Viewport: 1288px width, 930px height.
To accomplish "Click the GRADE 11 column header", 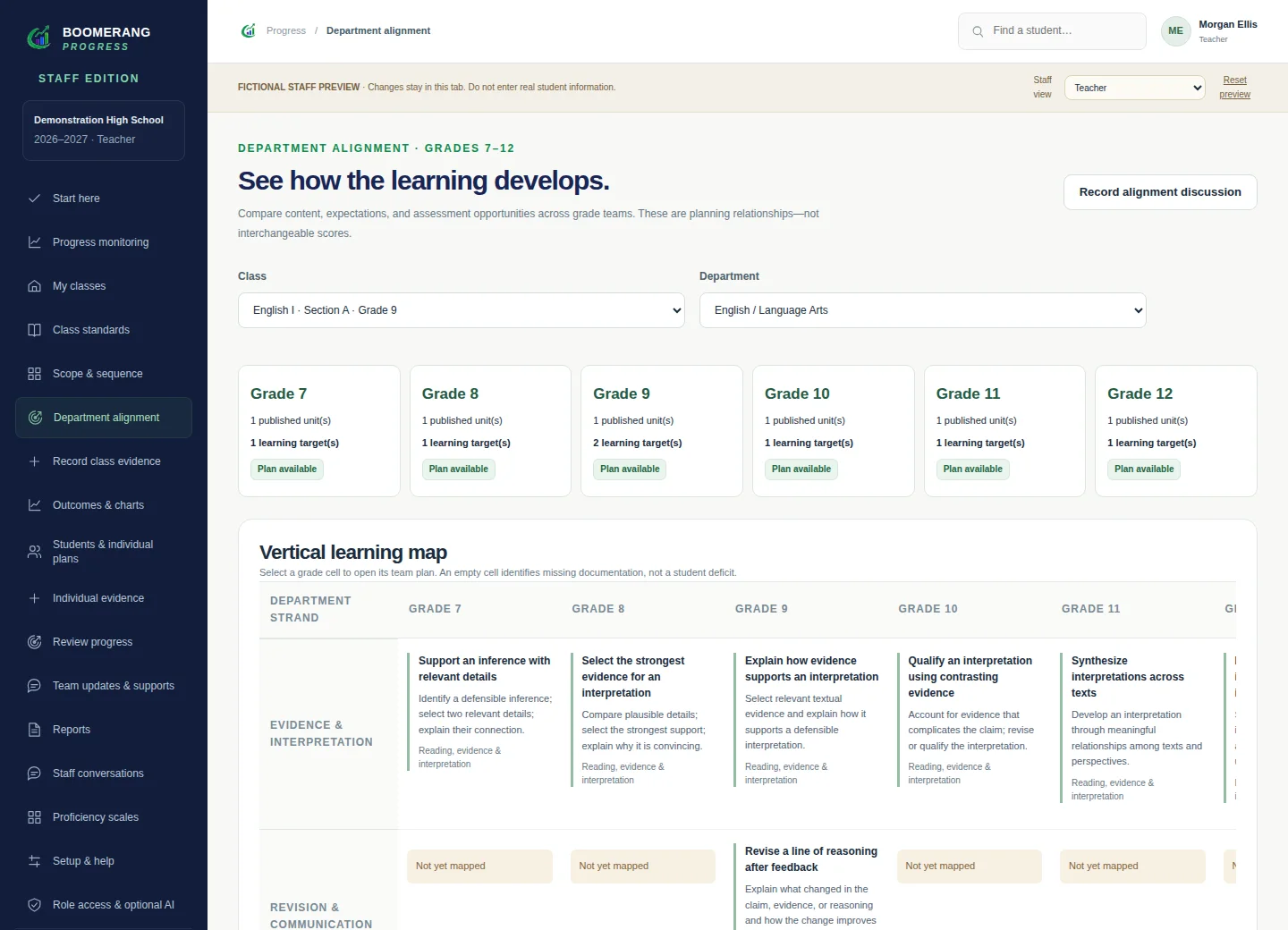I will (x=1090, y=609).
